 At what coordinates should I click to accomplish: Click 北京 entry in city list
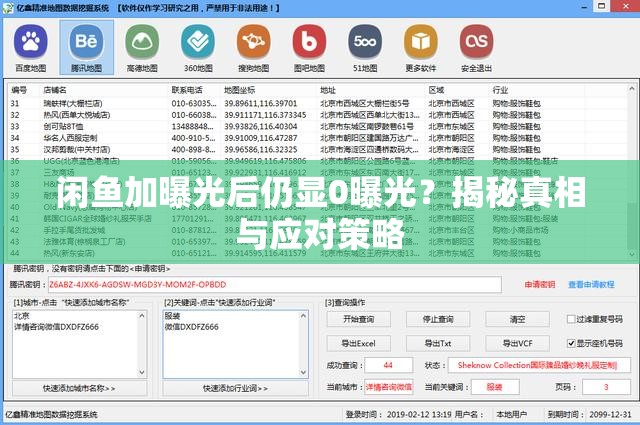[x=22, y=316]
